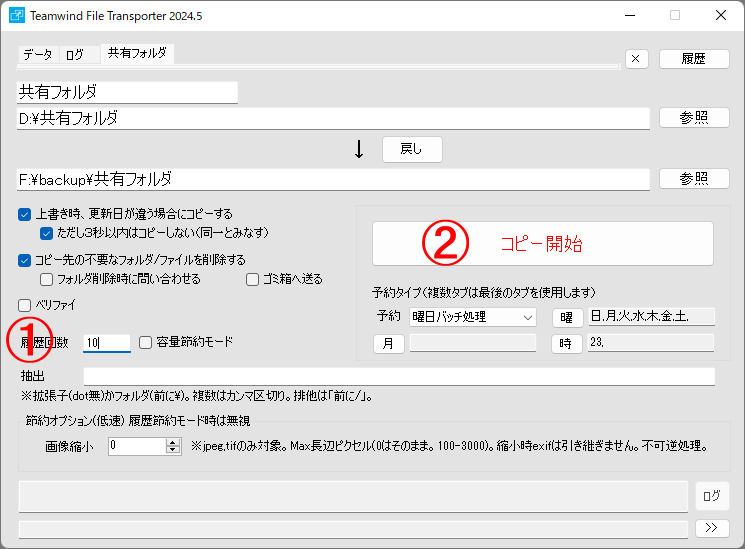Click the 抽出 filter input field
The image size is (745, 549).
(x=399, y=376)
